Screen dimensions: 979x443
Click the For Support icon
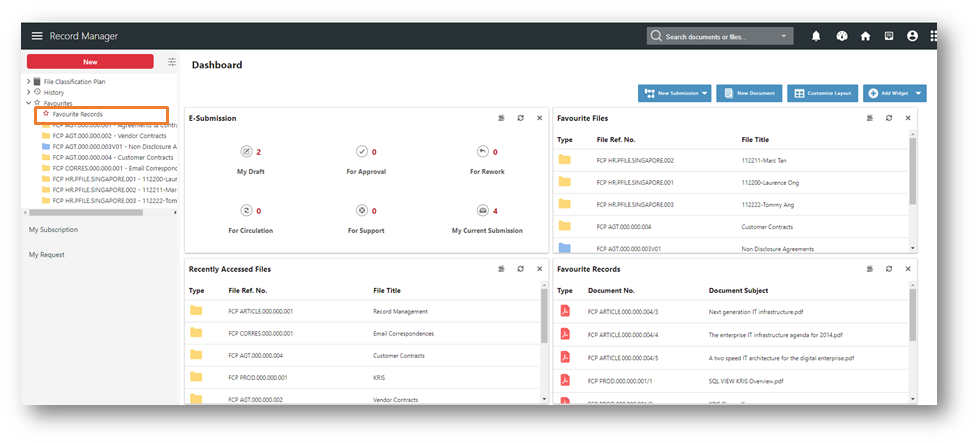[362, 210]
